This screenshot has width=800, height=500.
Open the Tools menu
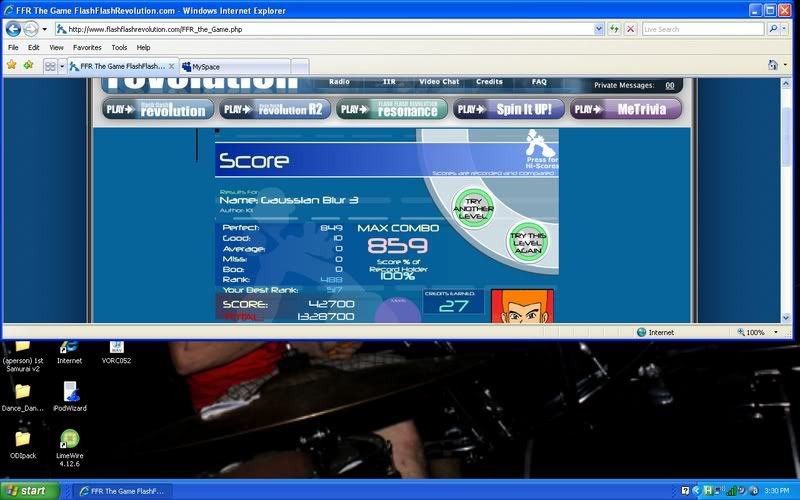(119, 47)
